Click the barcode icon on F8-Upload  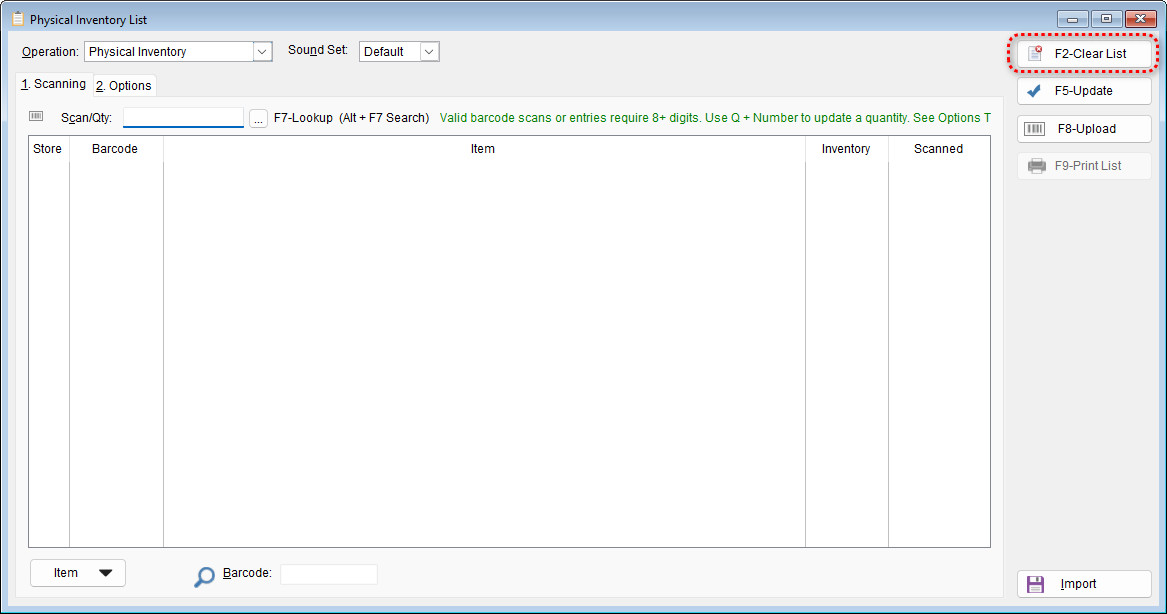pos(1037,129)
